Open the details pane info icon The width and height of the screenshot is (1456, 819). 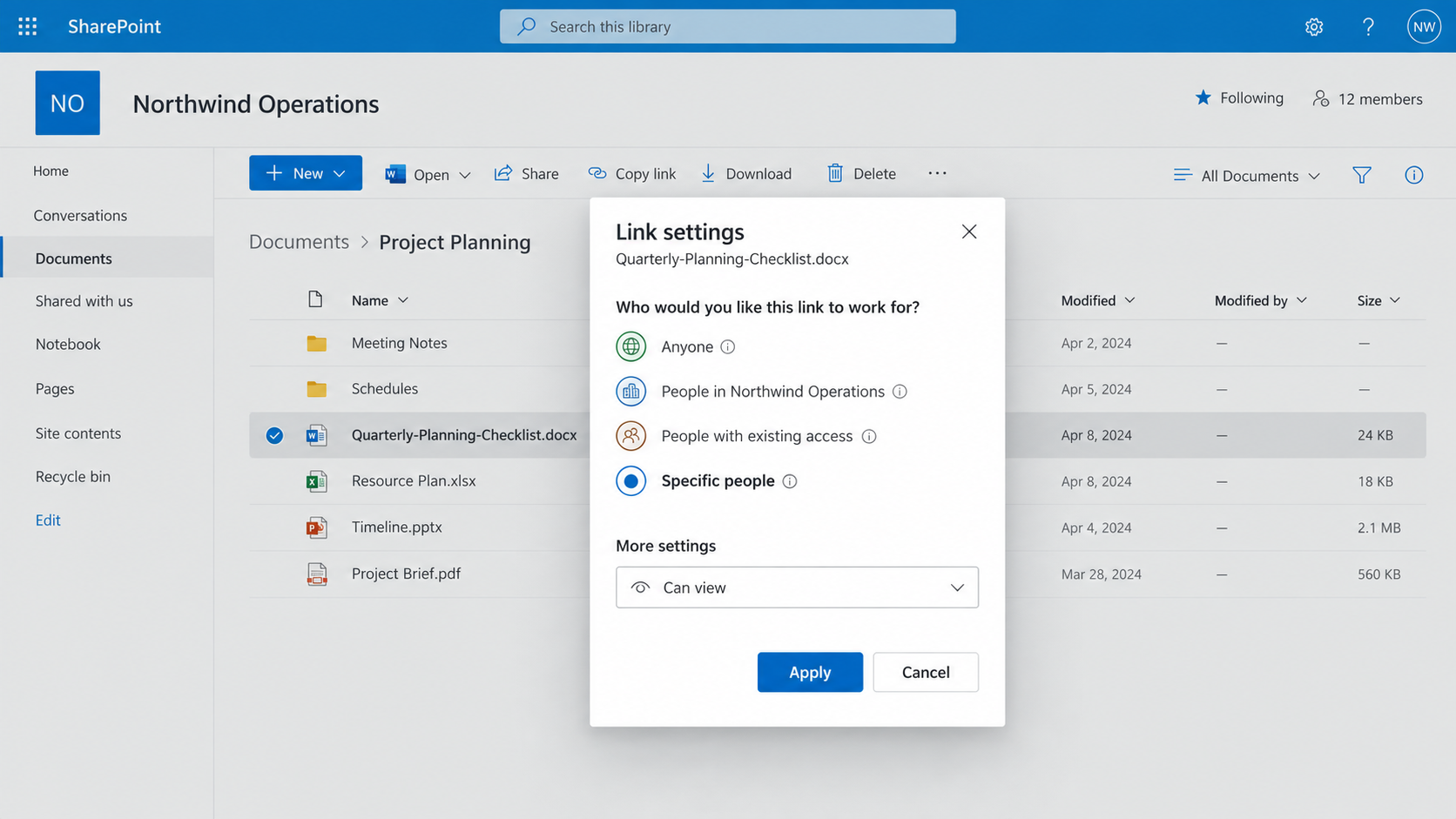click(x=1413, y=175)
